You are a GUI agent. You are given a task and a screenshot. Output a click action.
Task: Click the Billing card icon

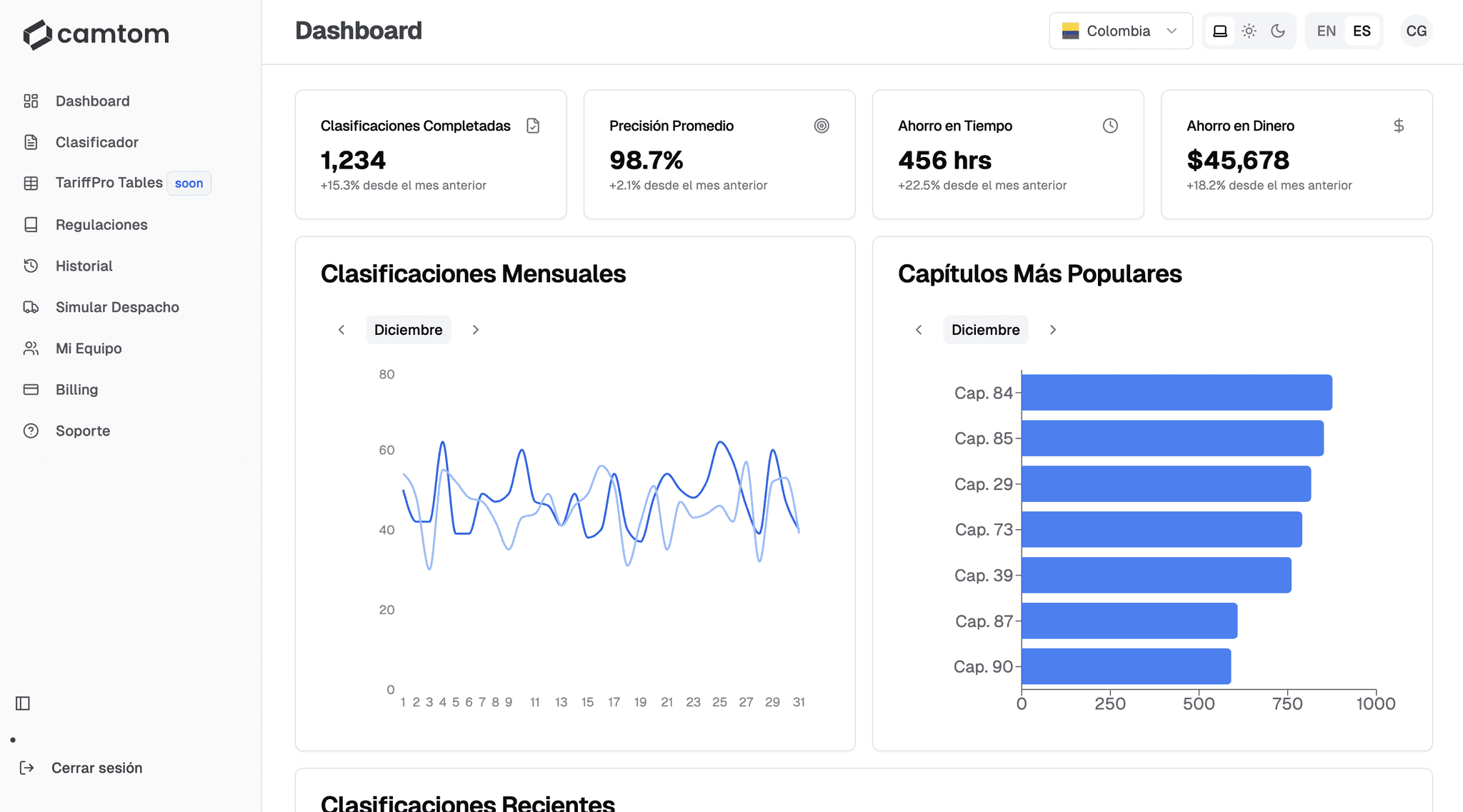point(31,389)
